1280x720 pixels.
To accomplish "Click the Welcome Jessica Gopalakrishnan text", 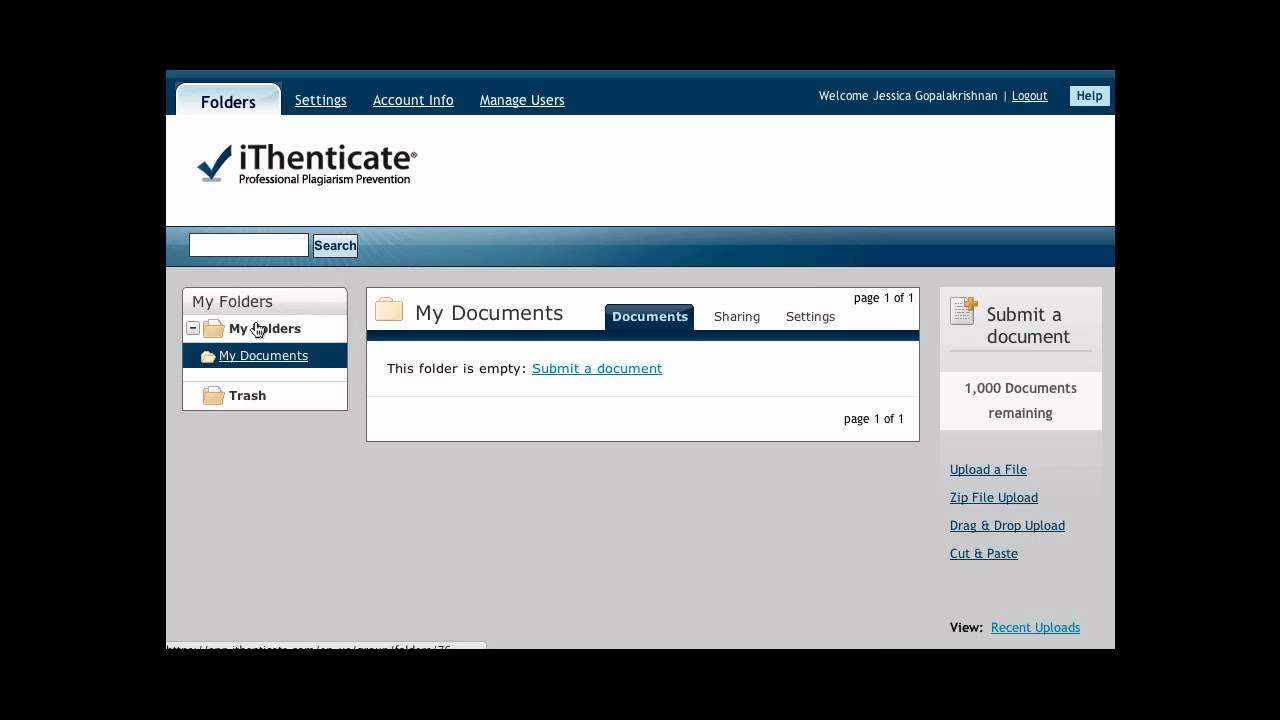I will coord(908,96).
